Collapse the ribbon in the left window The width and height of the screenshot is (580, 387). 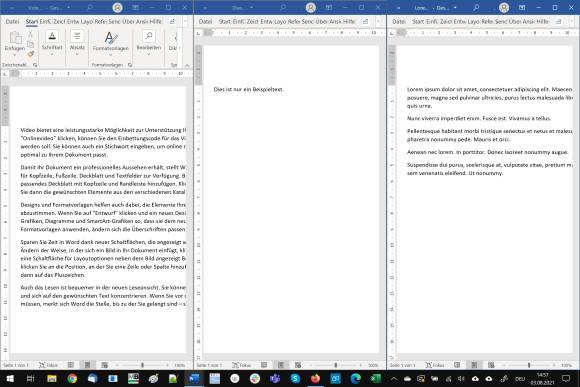coord(187,65)
